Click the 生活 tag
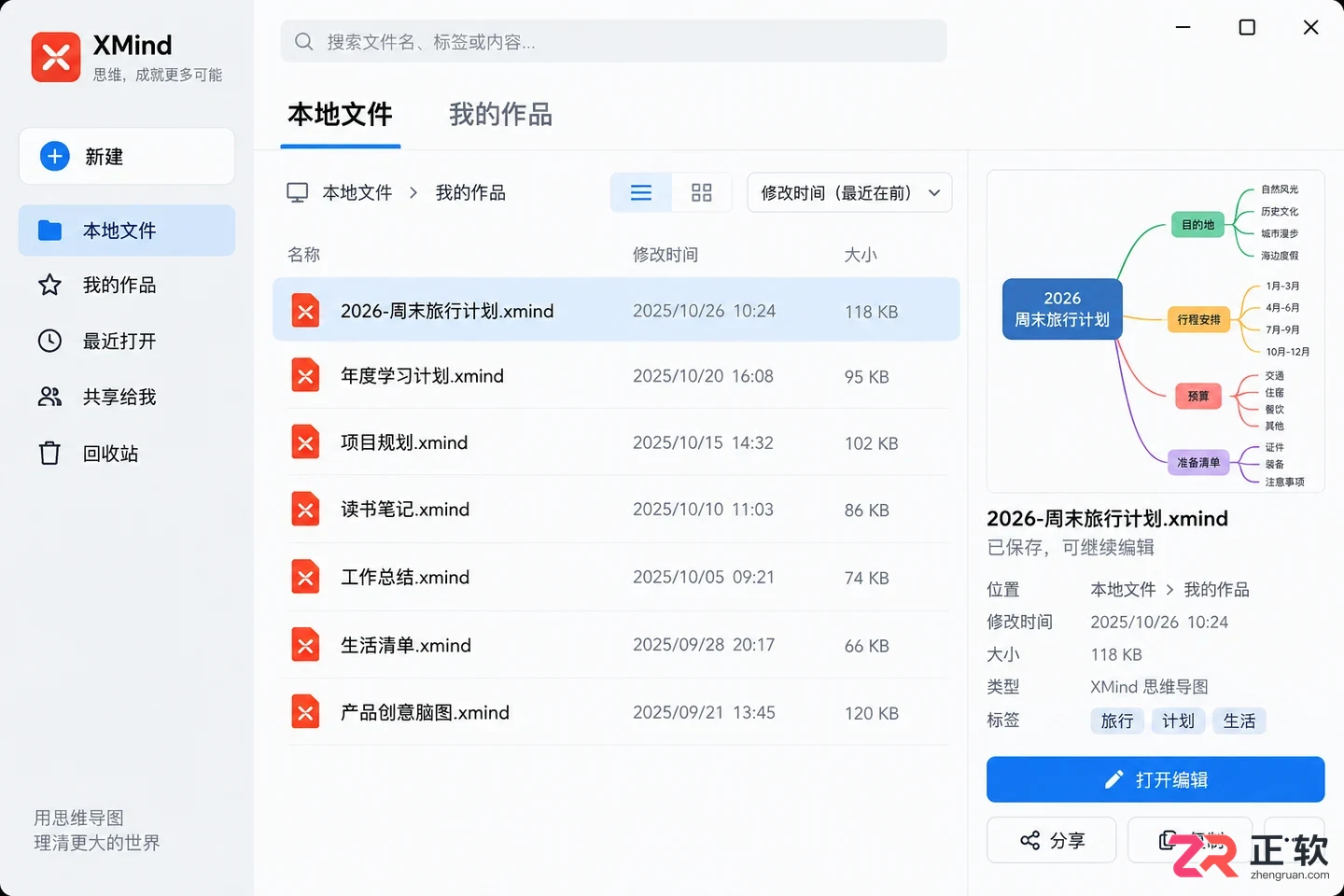This screenshot has width=1344, height=896. [x=1239, y=721]
